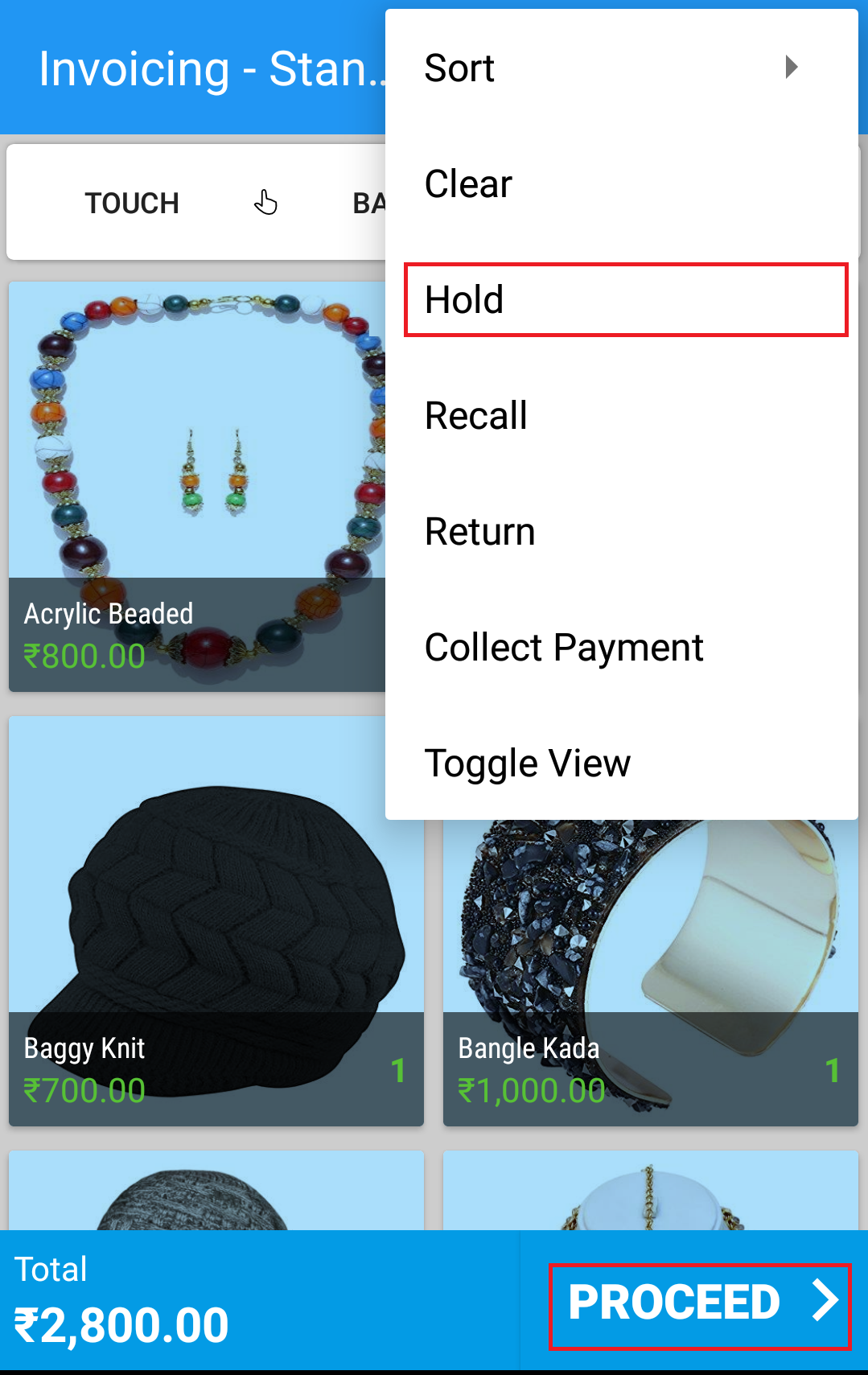Expand the Sort submenu arrow
This screenshot has height=1375, width=868.
click(792, 67)
